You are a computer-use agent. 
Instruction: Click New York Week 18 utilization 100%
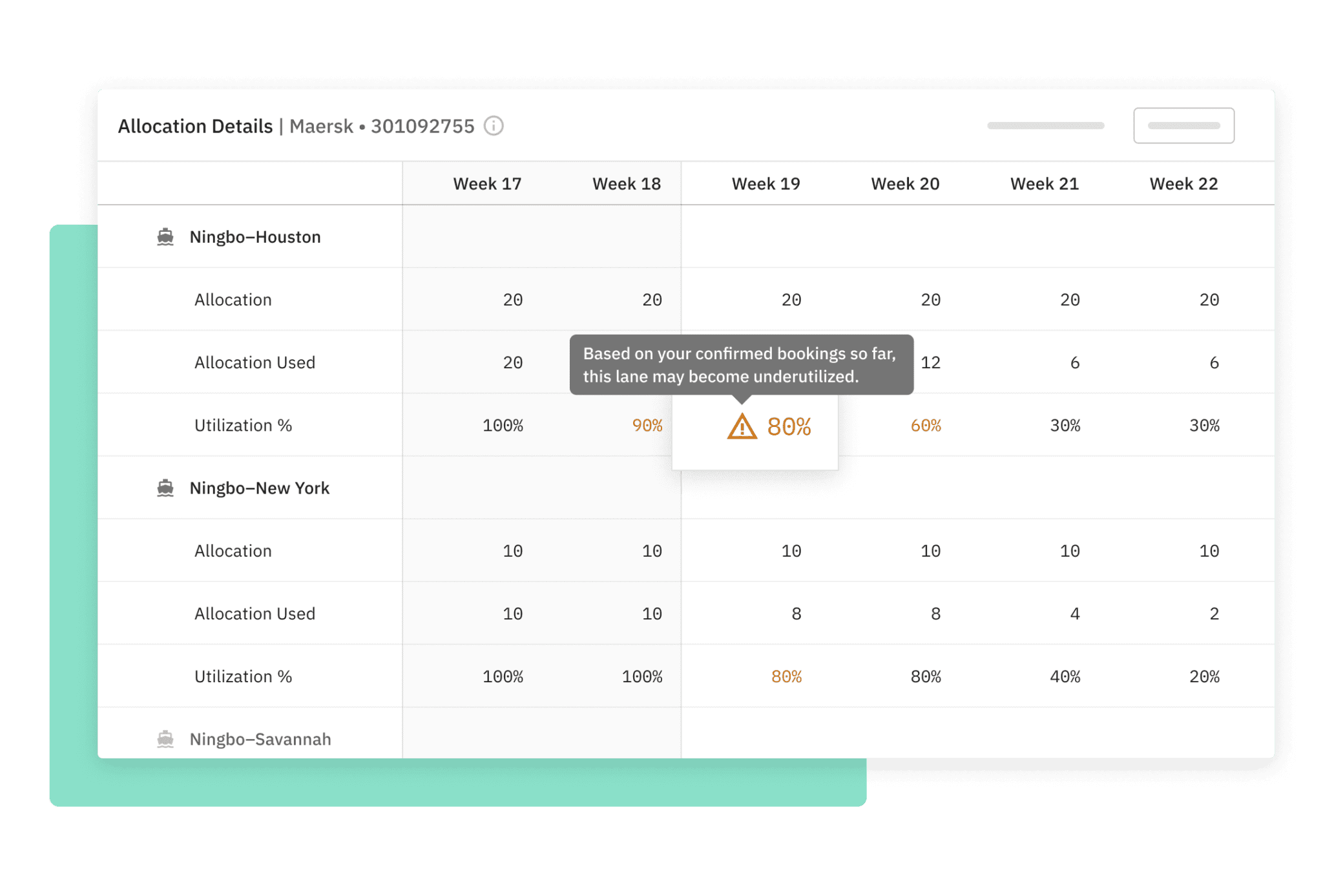(642, 676)
